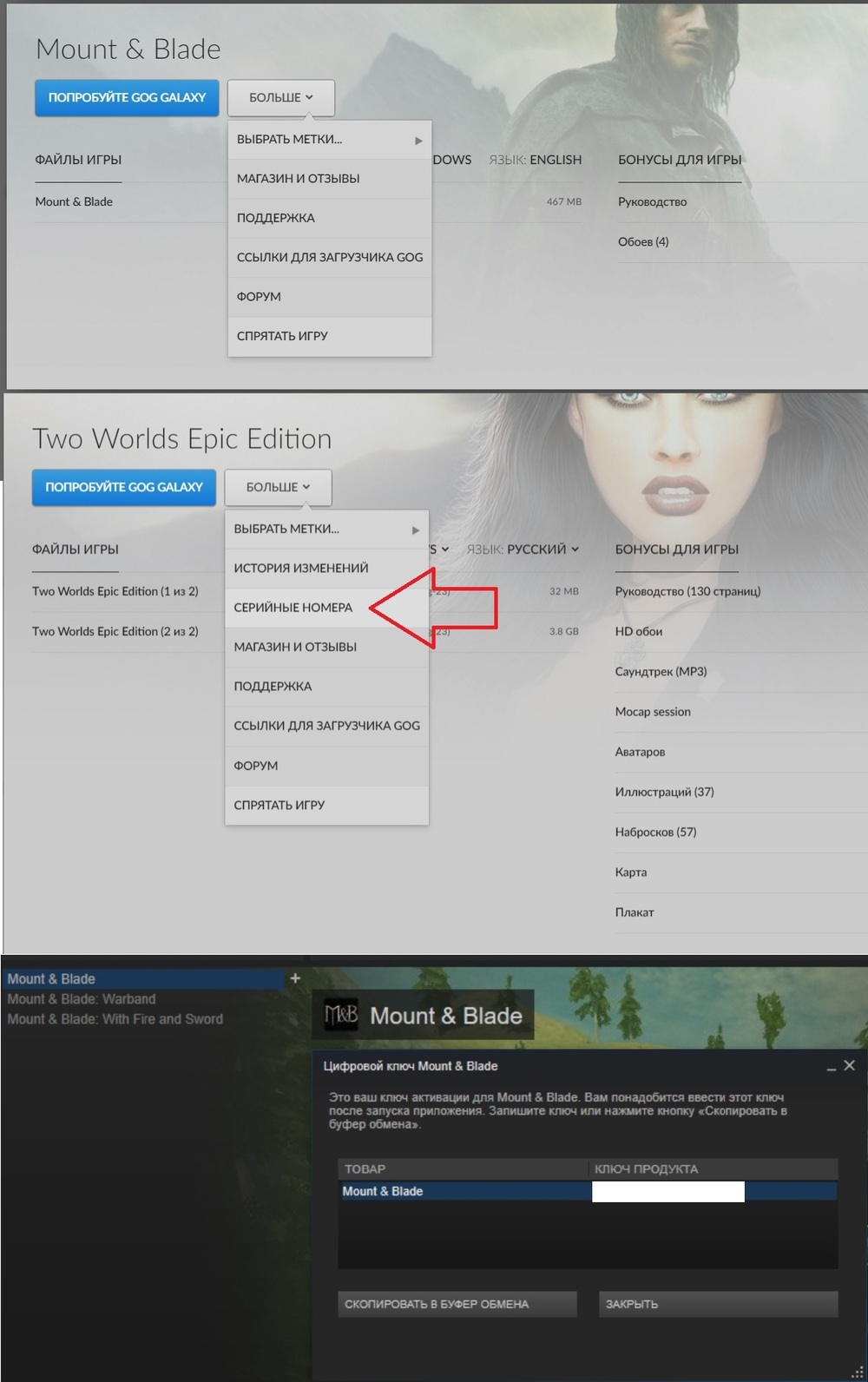Open ФОРУМ in Two Worlds menu

point(326,766)
